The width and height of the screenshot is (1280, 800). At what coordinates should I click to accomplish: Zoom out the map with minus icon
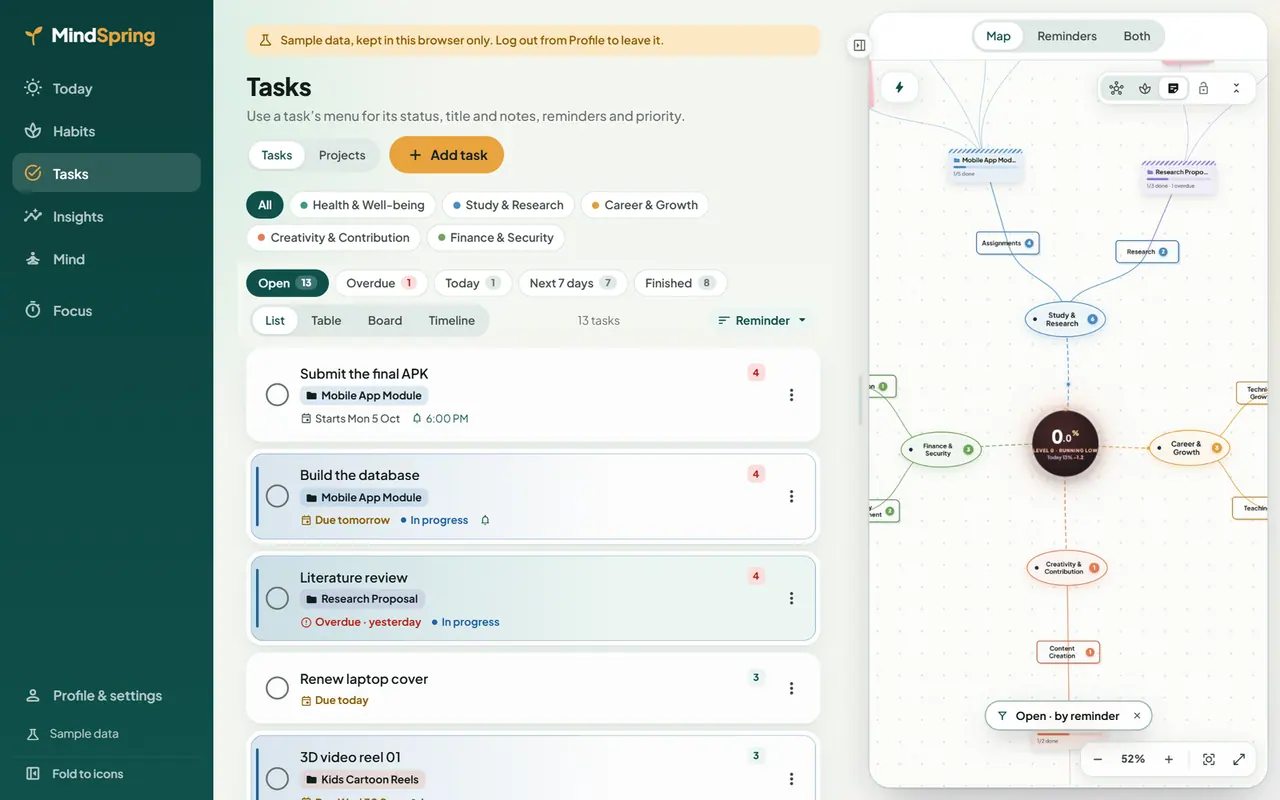click(x=1098, y=759)
